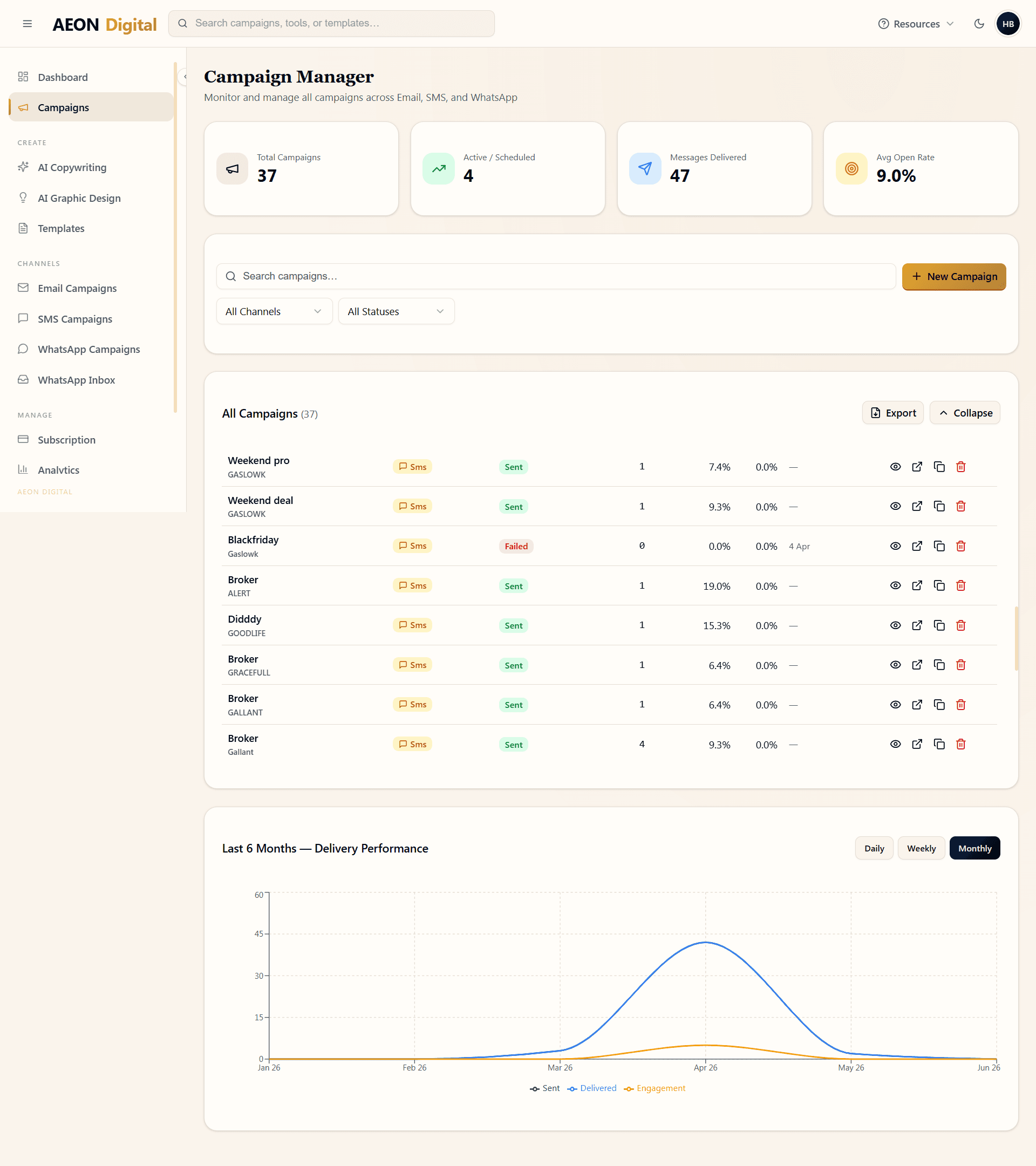
Task: Focus the Search campaigns input field
Action: pyautogui.click(x=556, y=276)
